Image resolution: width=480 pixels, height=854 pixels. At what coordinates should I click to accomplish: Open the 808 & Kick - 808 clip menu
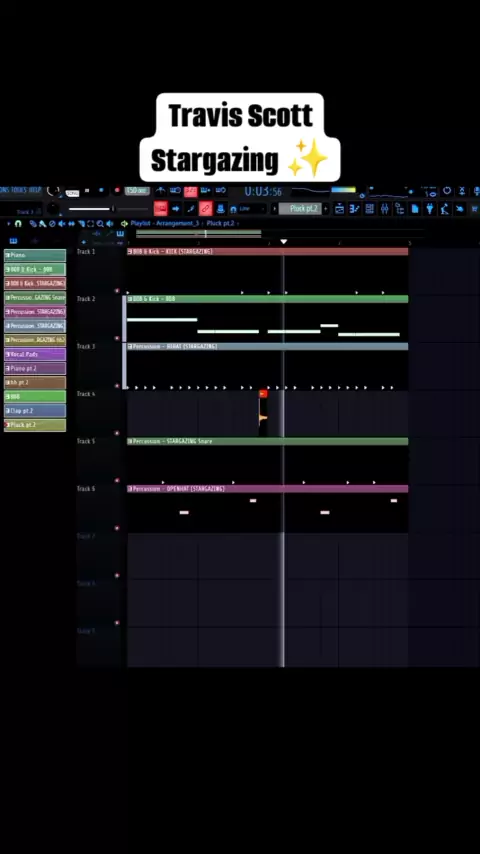click(x=130, y=299)
